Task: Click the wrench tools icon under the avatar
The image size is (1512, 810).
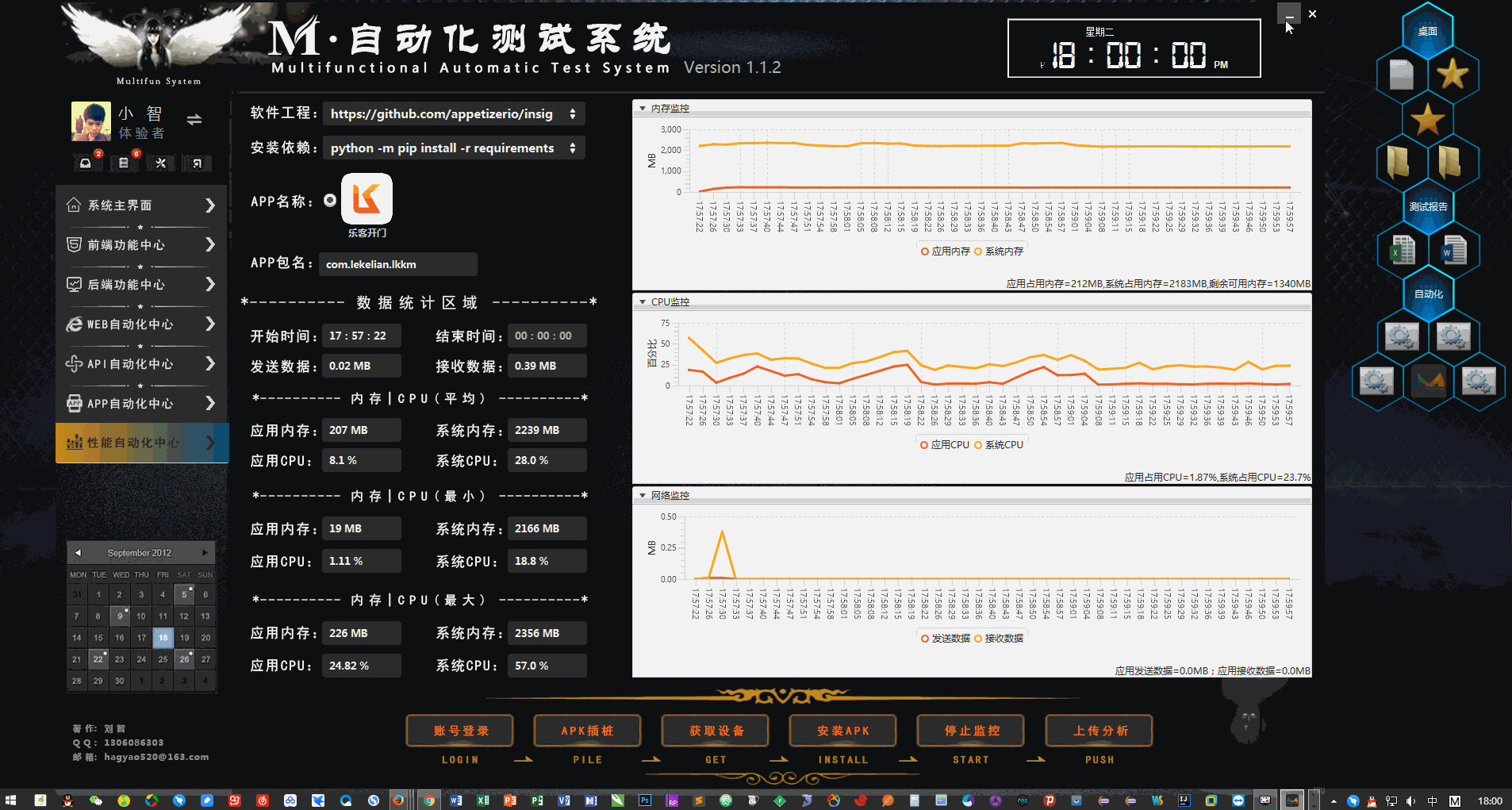Action: click(x=159, y=163)
